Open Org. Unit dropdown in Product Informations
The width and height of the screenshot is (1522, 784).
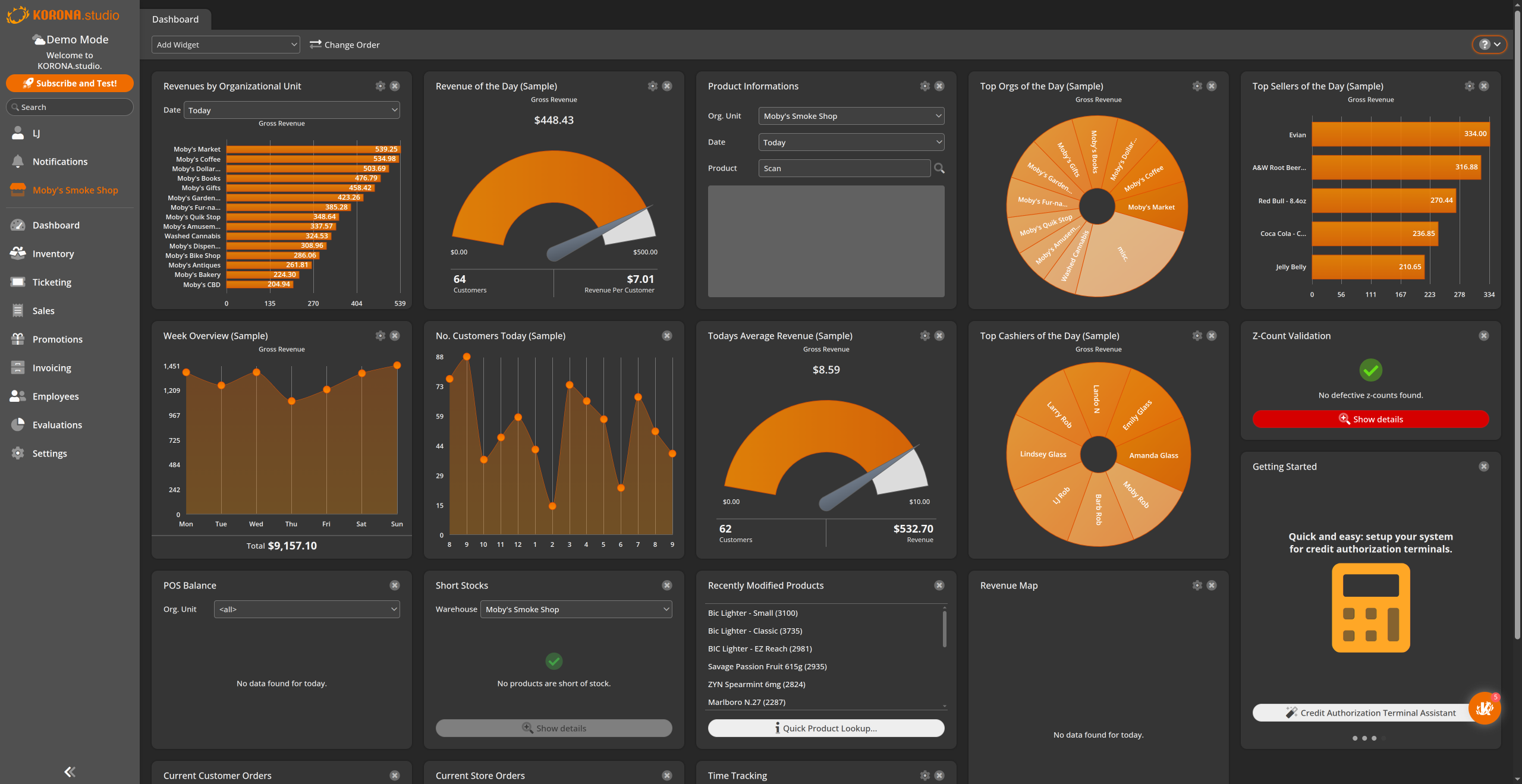point(851,116)
